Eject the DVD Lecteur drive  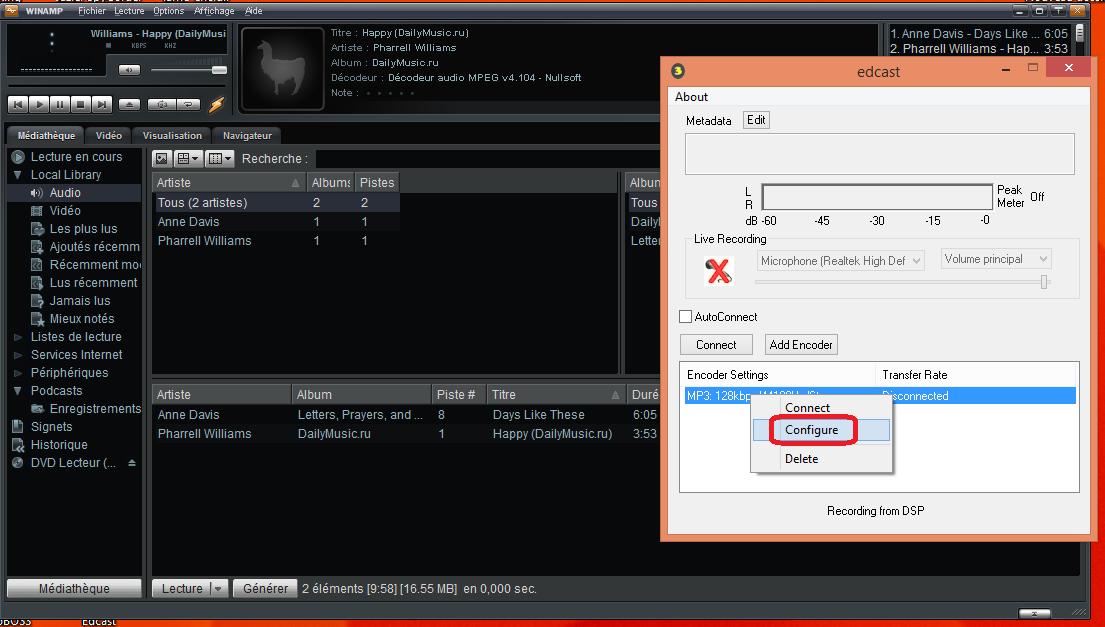click(132, 463)
